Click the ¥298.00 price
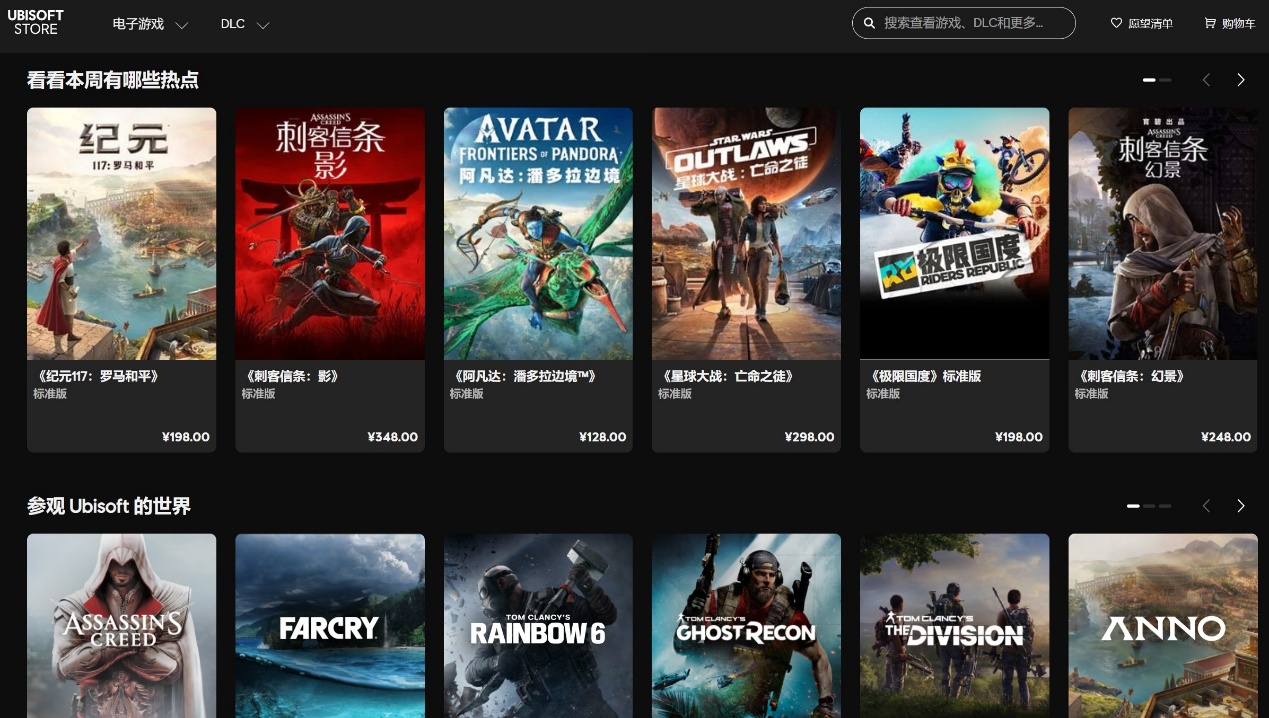The image size is (1269, 718). (810, 437)
